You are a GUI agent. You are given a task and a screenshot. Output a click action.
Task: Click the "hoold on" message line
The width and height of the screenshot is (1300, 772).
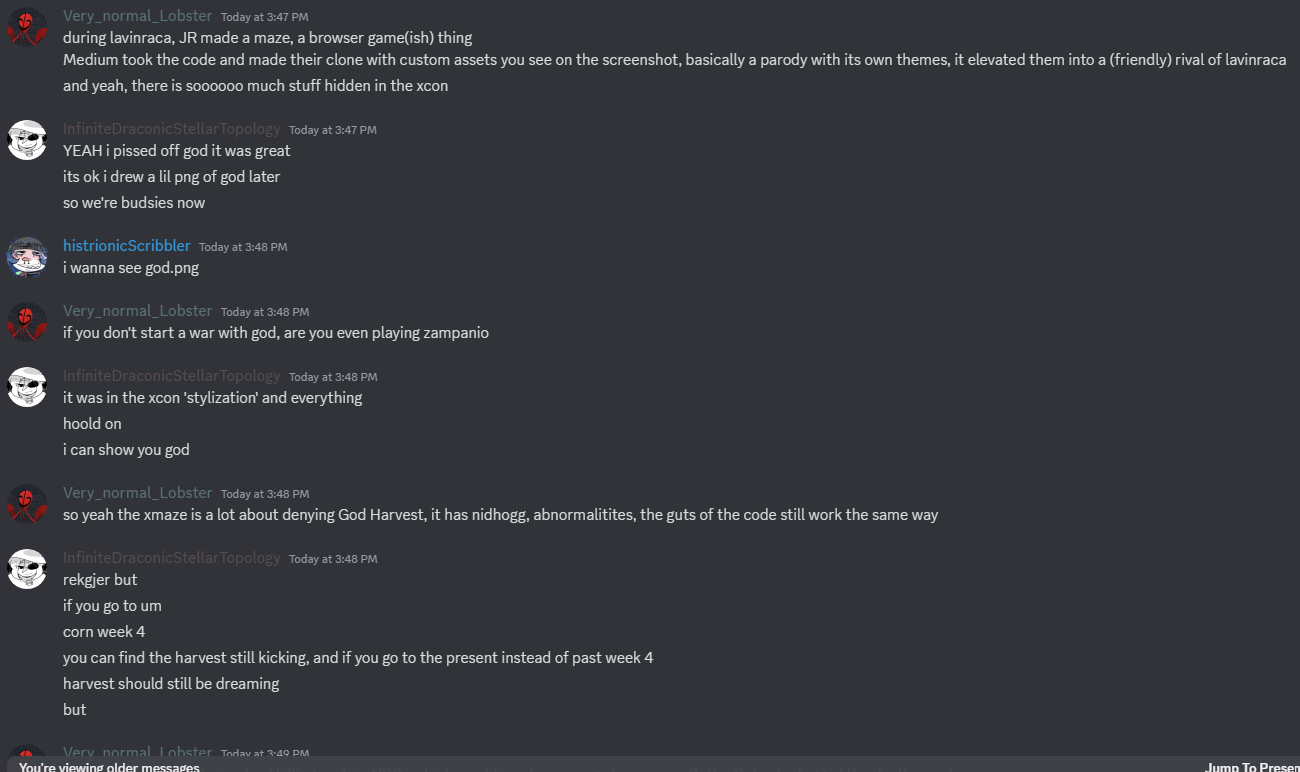92,424
